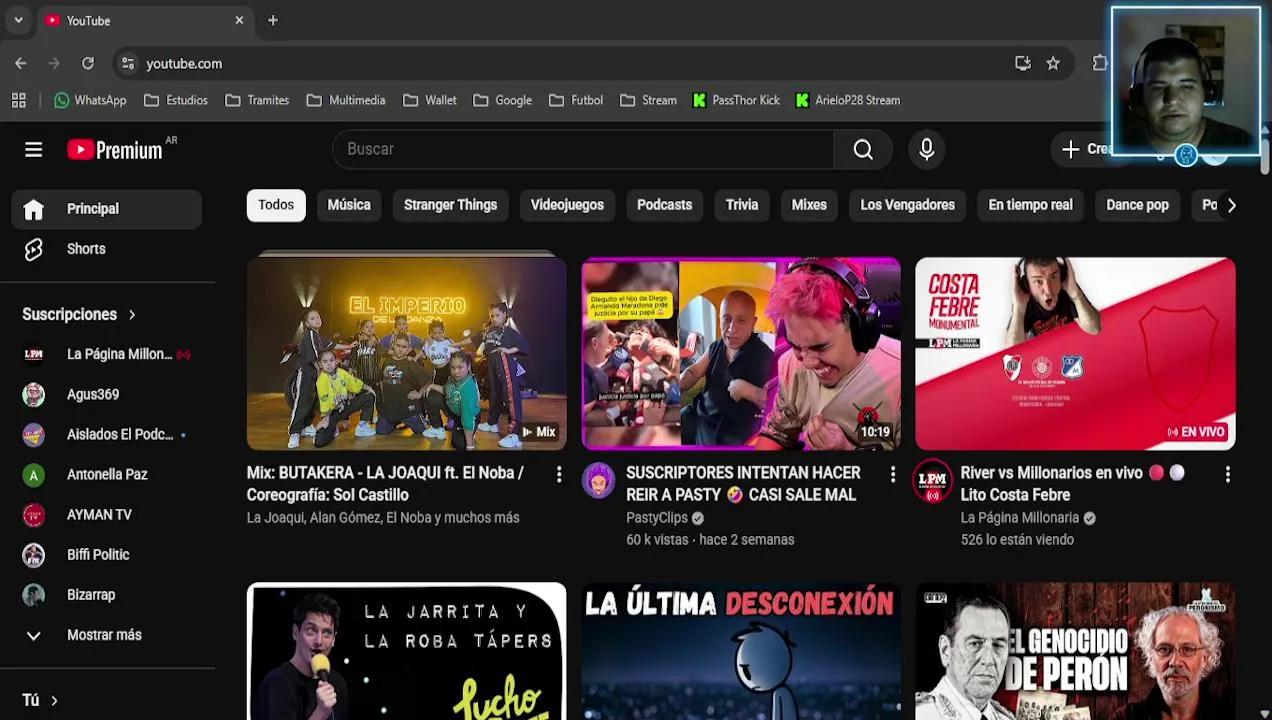Select the Videojuegos filter chip
Viewport: 1272px width, 720px height.
tap(567, 205)
